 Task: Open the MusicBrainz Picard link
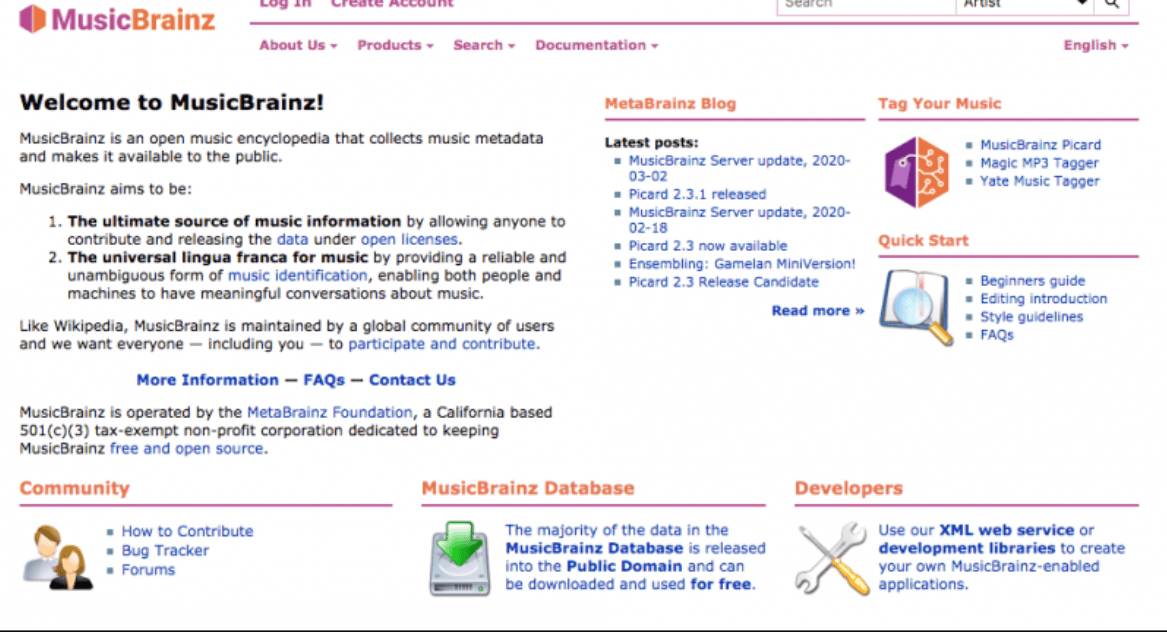[x=1040, y=145]
